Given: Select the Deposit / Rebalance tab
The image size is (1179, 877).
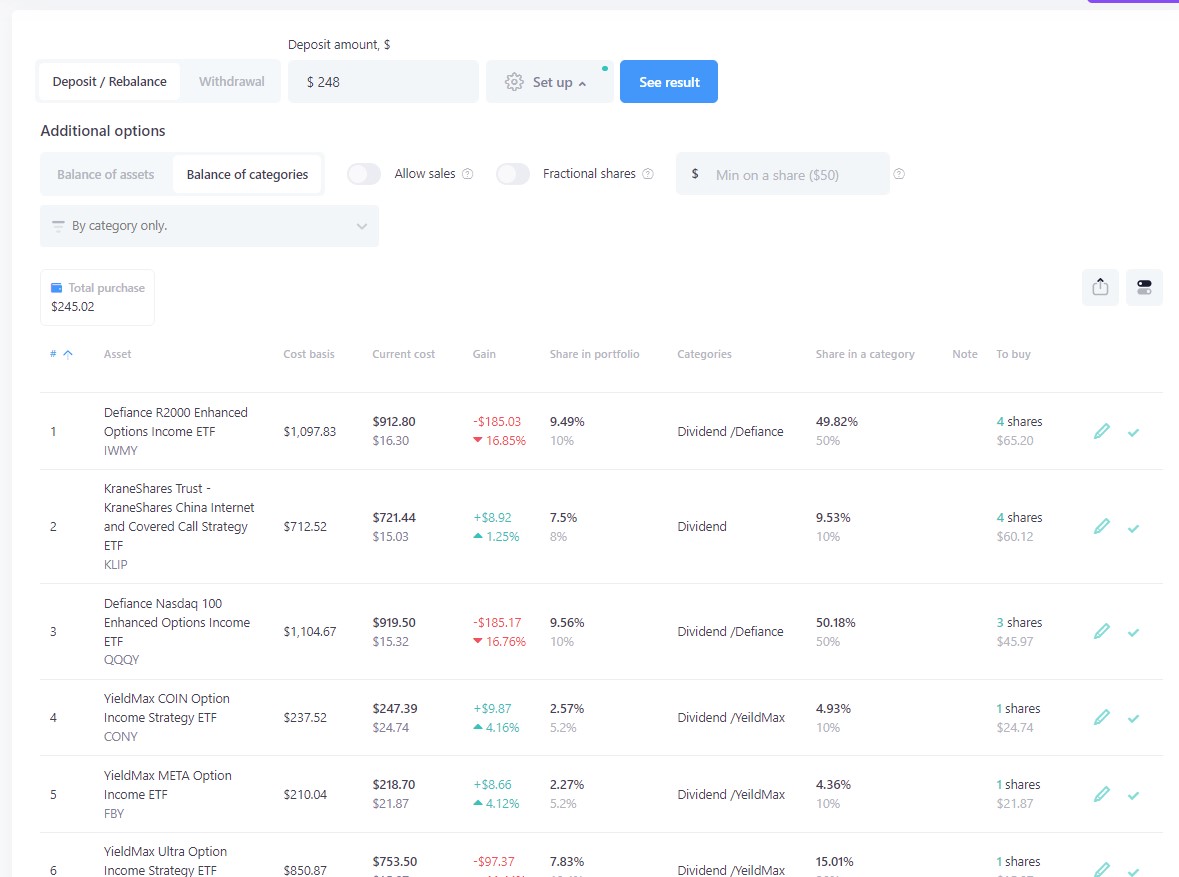Looking at the screenshot, I should [110, 81].
